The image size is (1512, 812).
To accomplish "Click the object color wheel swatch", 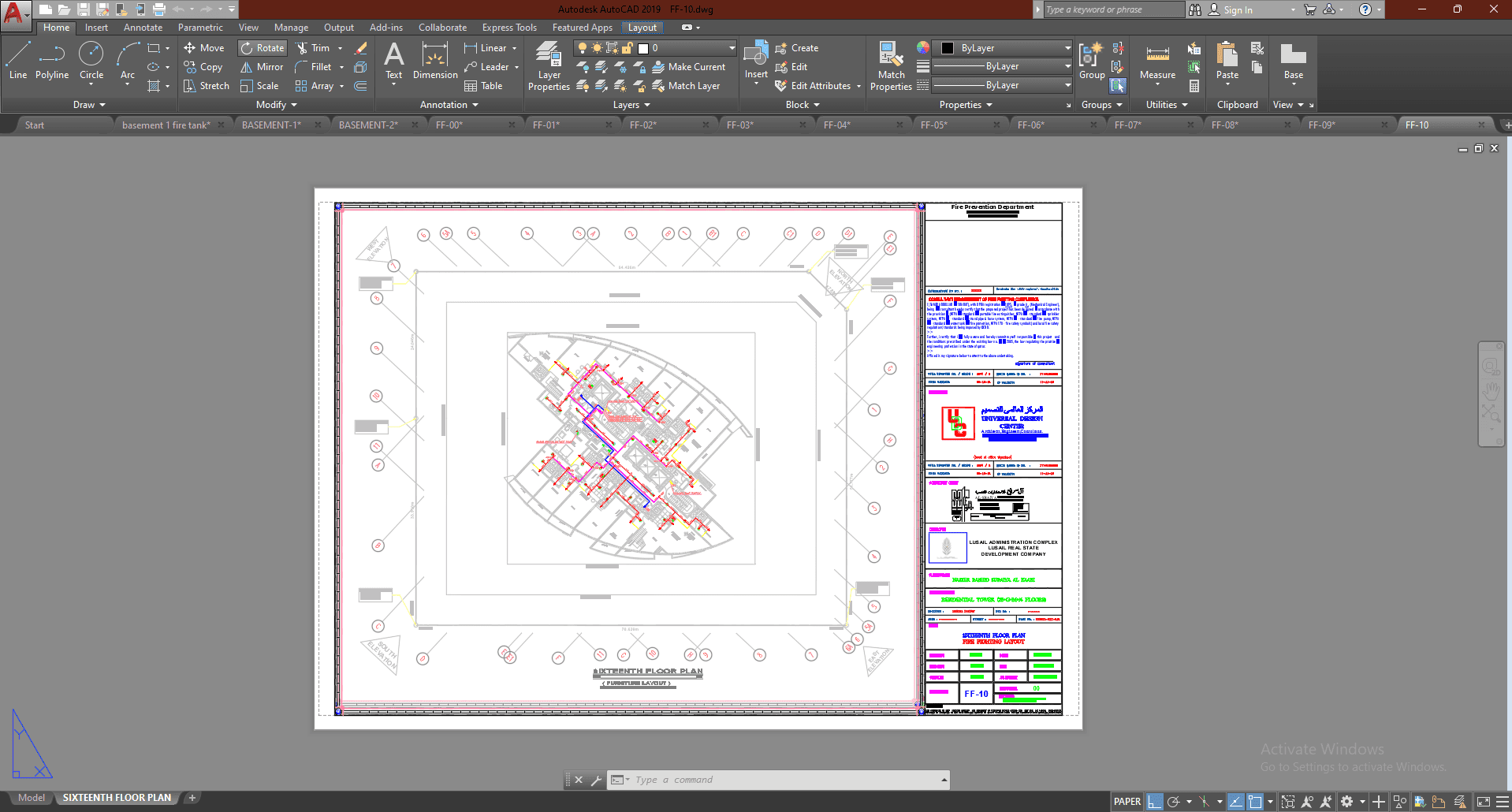I will 923,48.
